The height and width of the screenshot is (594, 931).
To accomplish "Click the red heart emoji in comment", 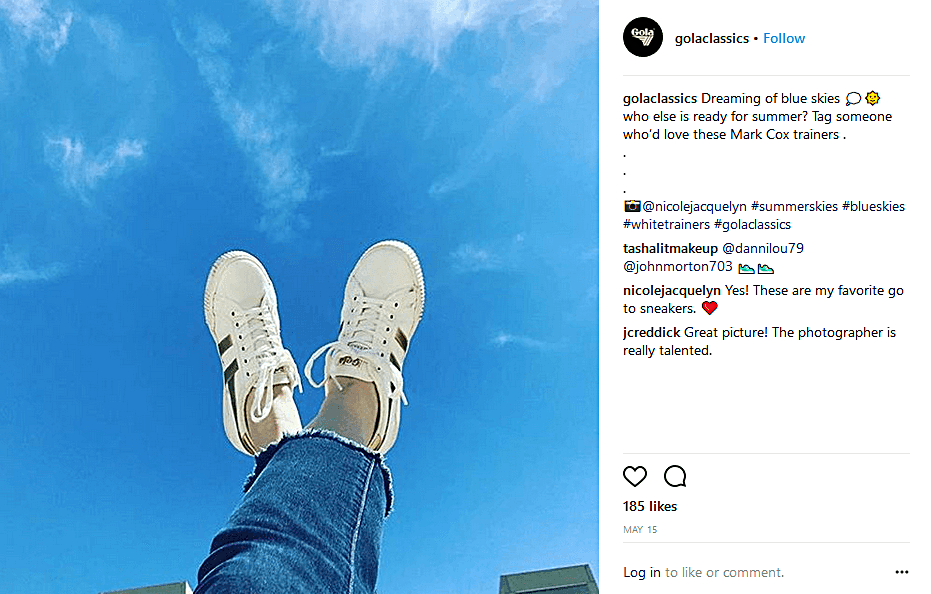I will [710, 308].
